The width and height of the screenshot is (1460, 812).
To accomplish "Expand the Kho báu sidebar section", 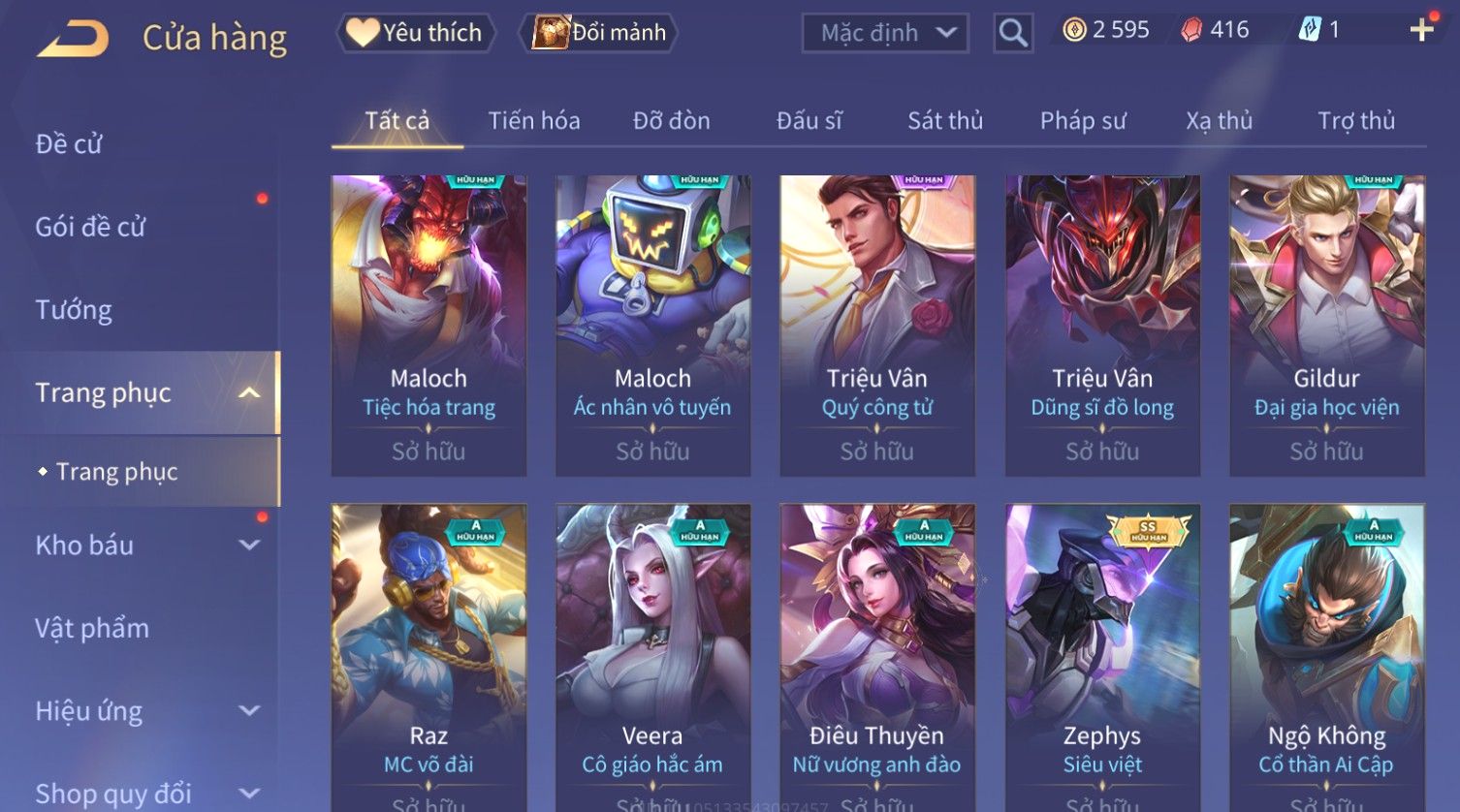I will pos(249,546).
